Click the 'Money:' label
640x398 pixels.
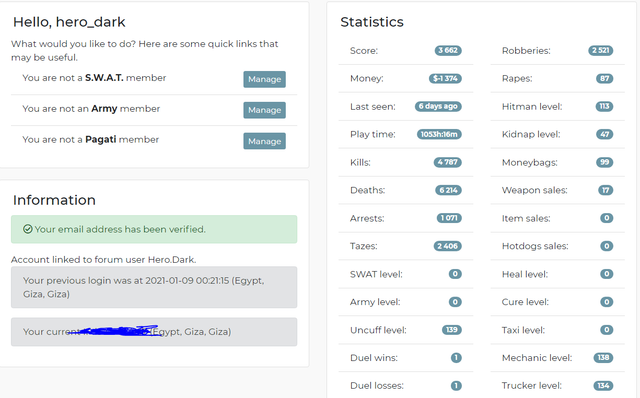point(367,78)
